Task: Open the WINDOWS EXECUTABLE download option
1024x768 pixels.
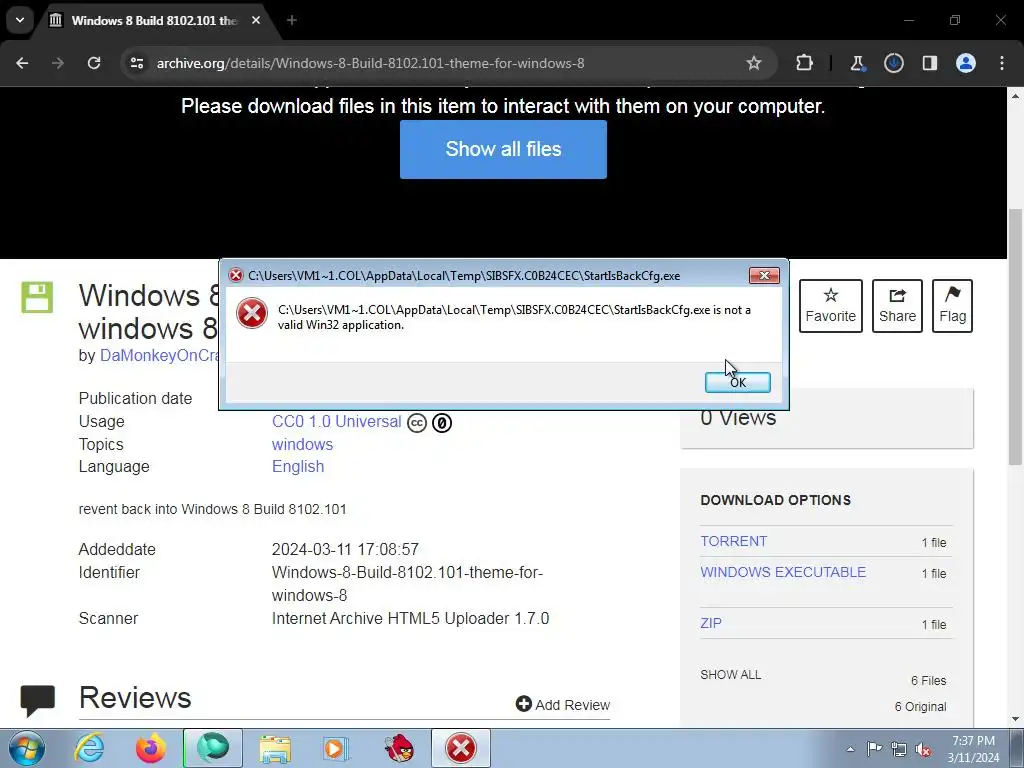Action: click(x=783, y=572)
